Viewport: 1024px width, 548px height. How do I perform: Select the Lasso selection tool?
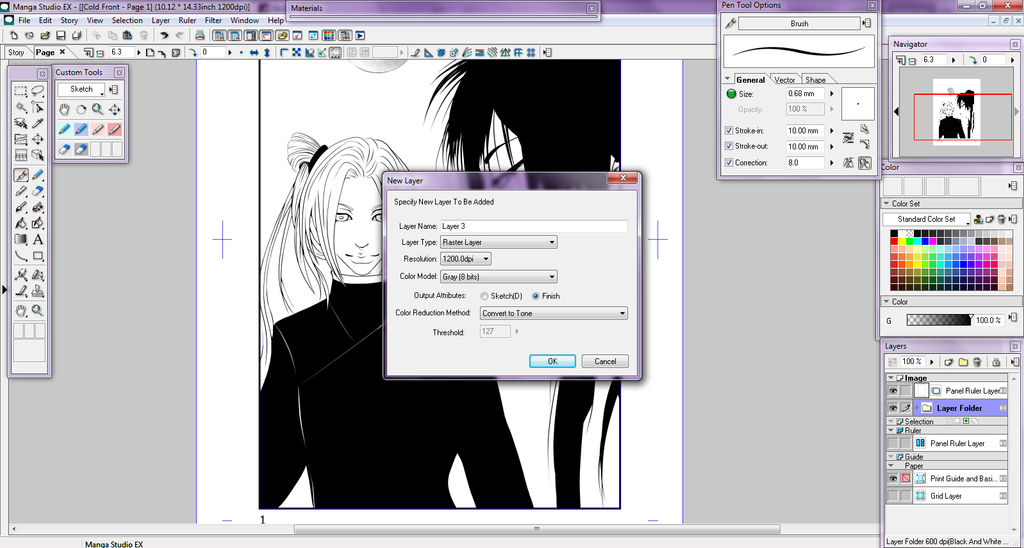pyautogui.click(x=38, y=92)
